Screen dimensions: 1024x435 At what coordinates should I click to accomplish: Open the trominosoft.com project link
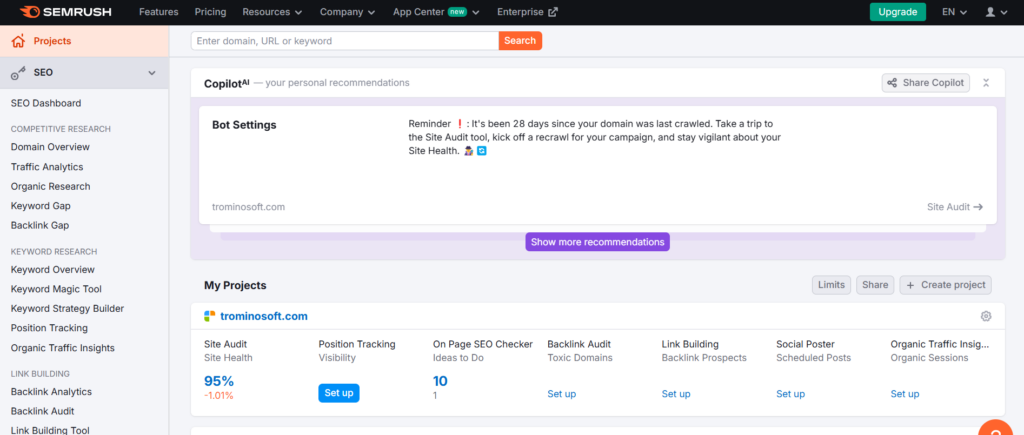[264, 316]
